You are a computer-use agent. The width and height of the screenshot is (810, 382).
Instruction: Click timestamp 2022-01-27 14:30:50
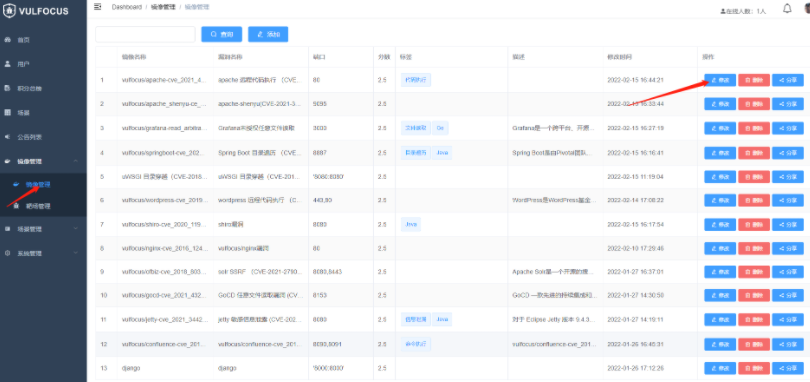tap(635, 296)
